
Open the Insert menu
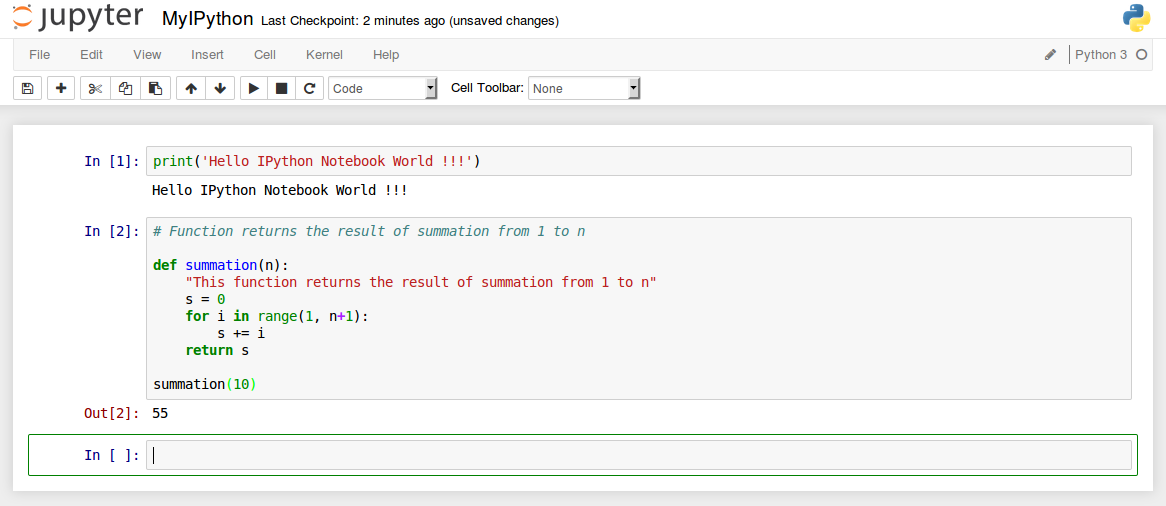pyautogui.click(x=207, y=54)
